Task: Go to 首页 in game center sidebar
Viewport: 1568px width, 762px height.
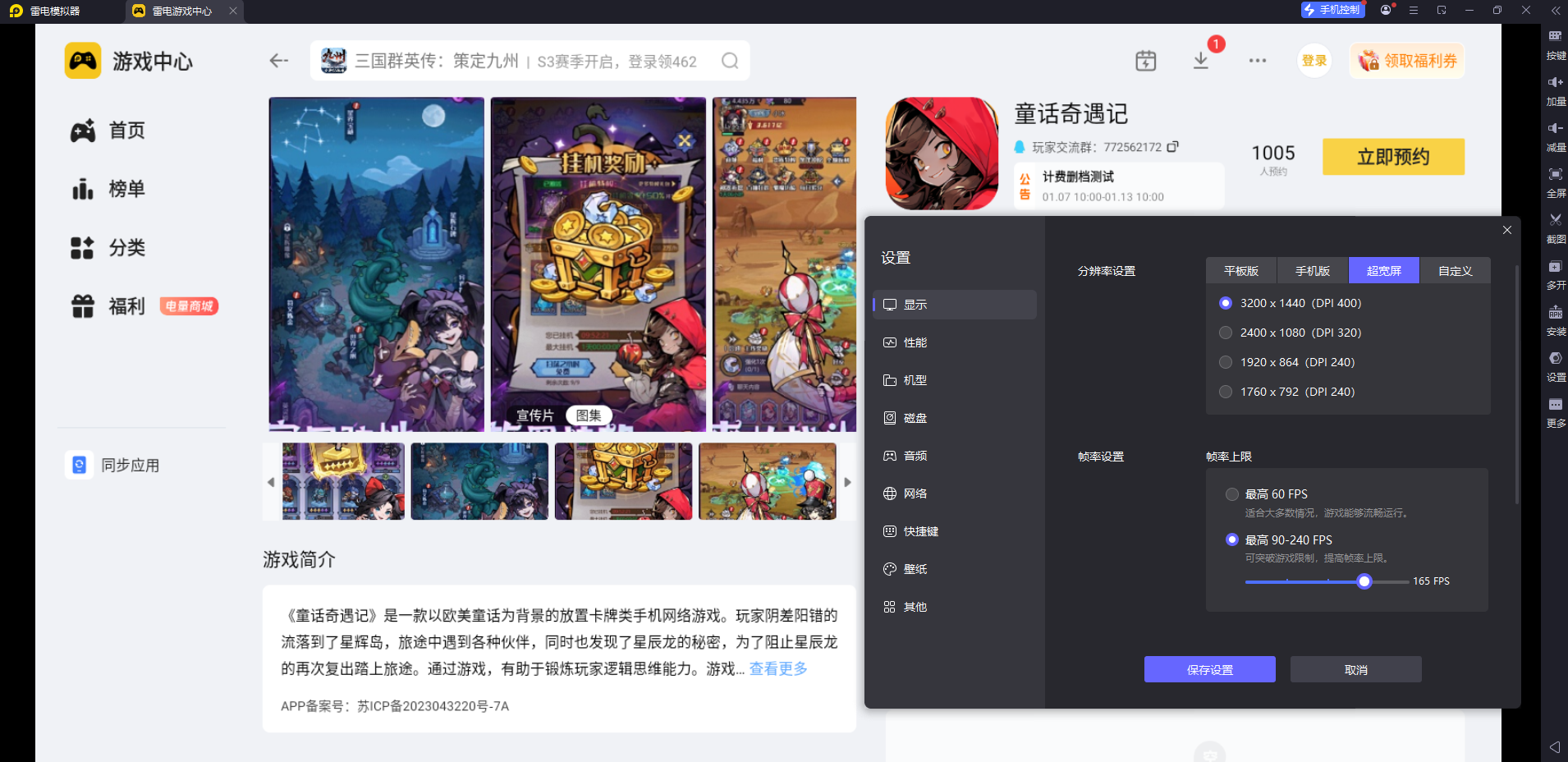Action: click(108, 131)
